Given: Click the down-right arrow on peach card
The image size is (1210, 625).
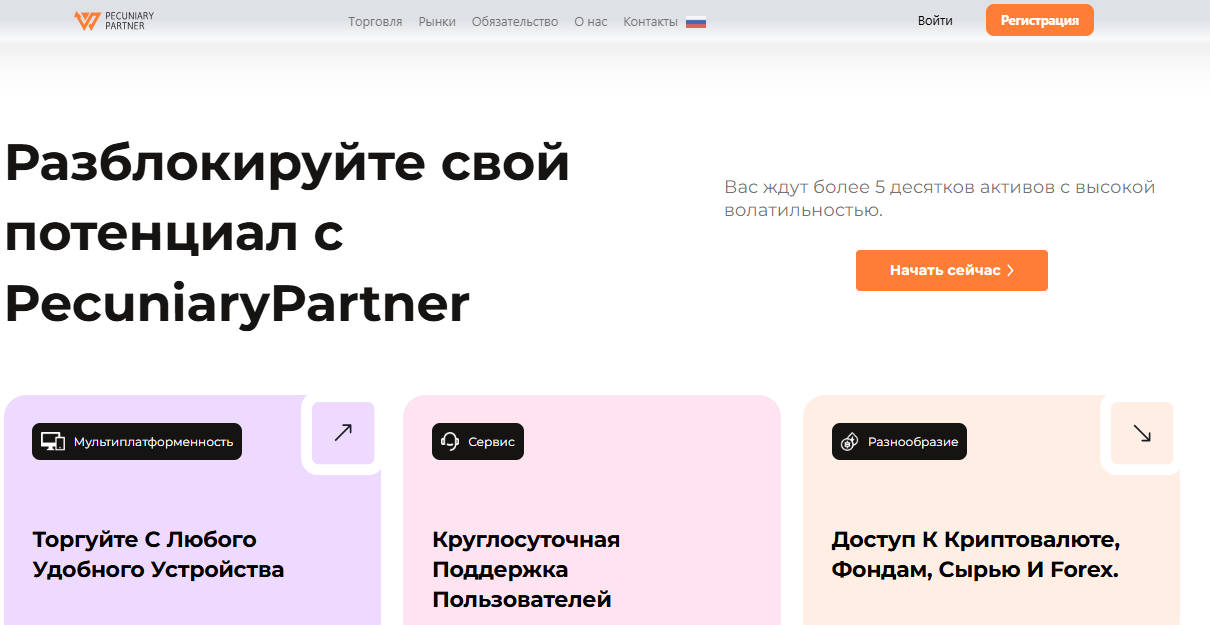Looking at the screenshot, I should coord(1142,433).
